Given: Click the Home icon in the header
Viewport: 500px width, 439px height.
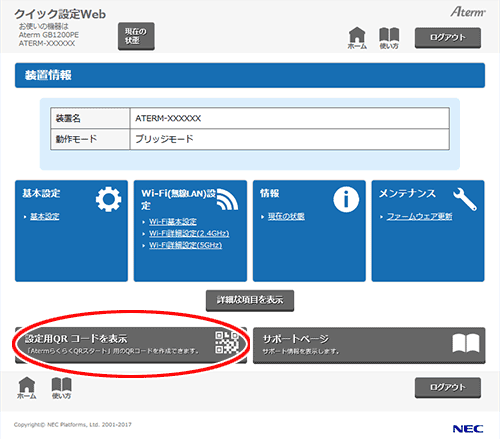Looking at the screenshot, I should tap(357, 38).
